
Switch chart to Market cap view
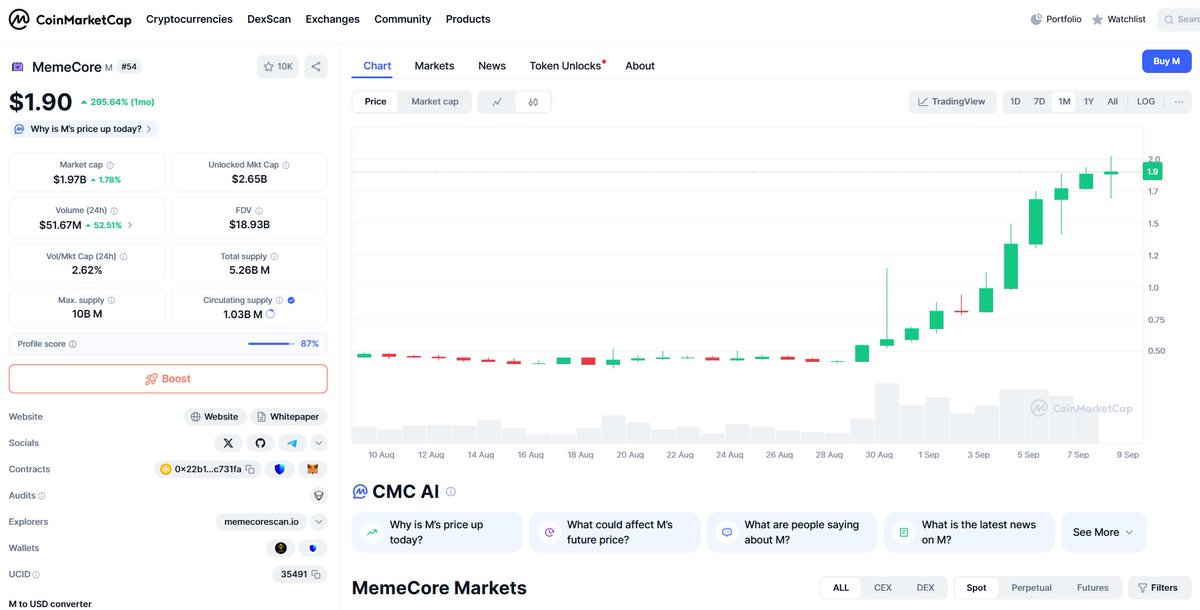pyautogui.click(x=435, y=101)
